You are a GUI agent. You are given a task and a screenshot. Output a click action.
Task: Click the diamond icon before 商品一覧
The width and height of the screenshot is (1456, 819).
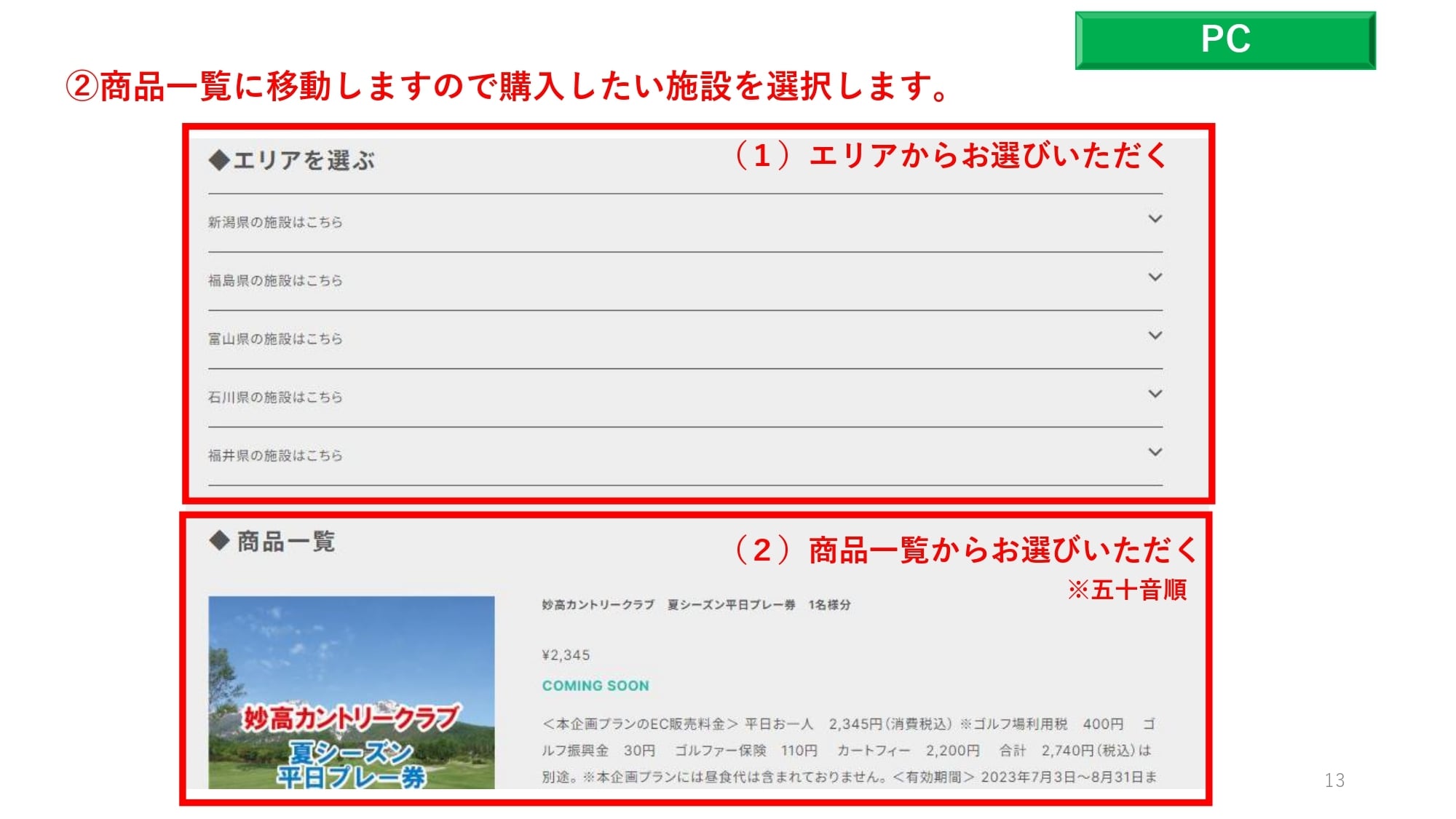219,541
